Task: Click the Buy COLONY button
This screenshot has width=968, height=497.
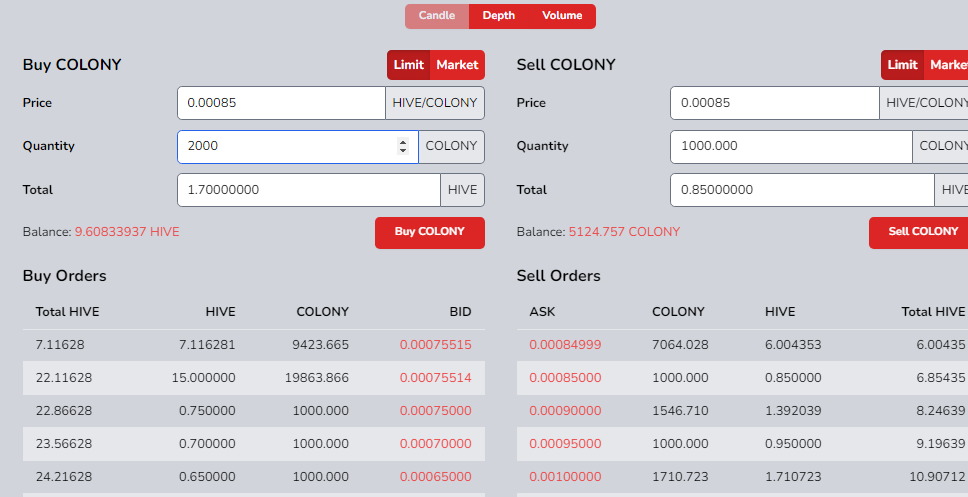Action: pos(430,232)
